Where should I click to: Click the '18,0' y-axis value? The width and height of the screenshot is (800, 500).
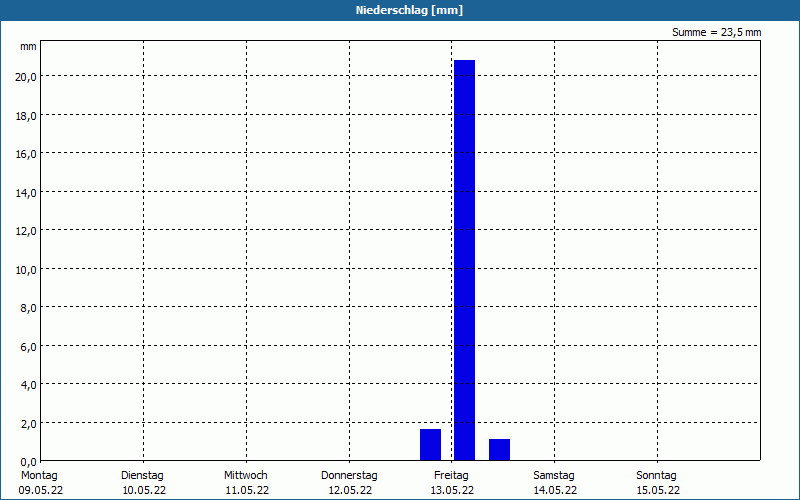(x=26, y=115)
